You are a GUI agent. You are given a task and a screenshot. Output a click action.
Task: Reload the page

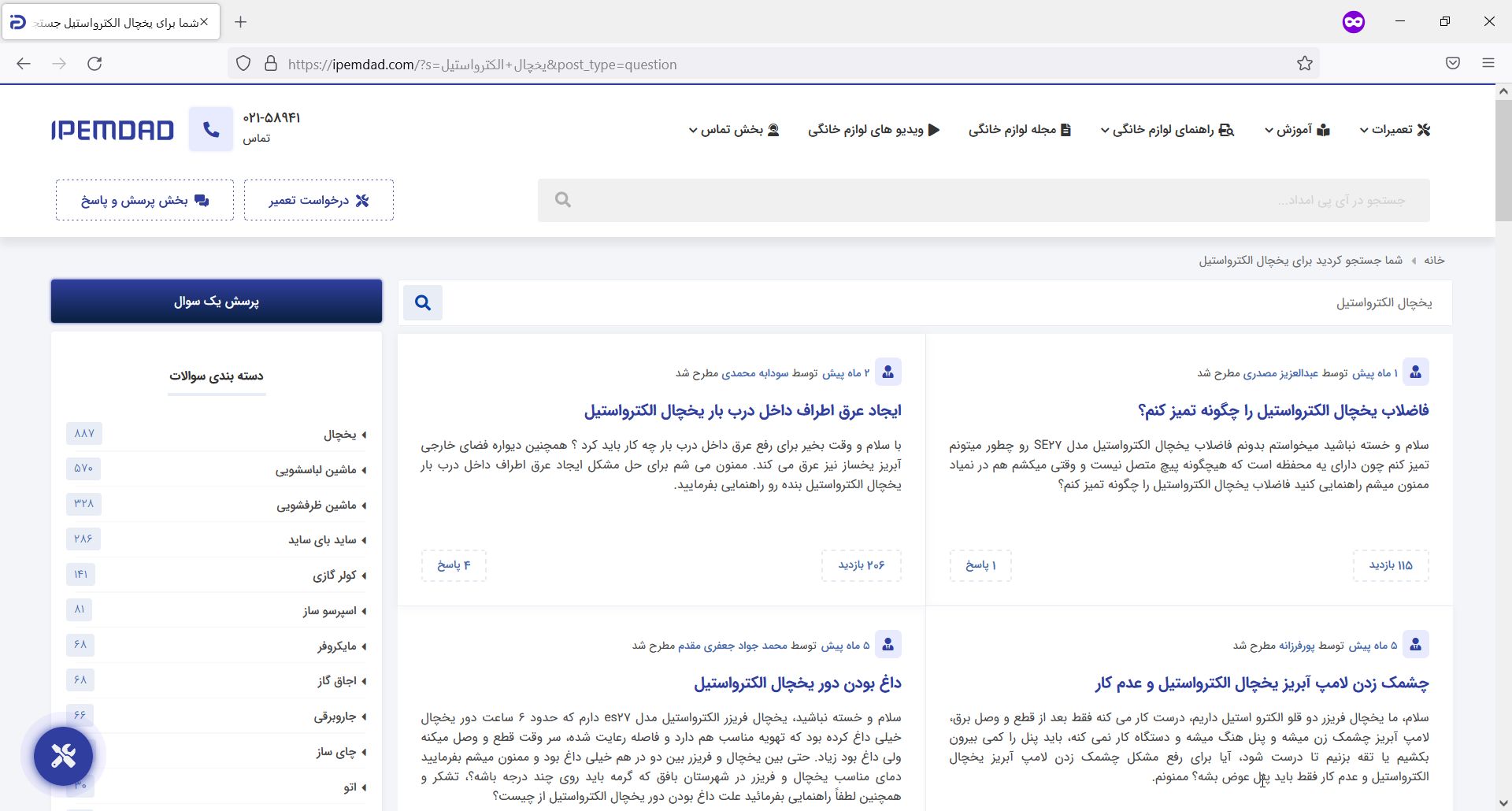(x=94, y=64)
